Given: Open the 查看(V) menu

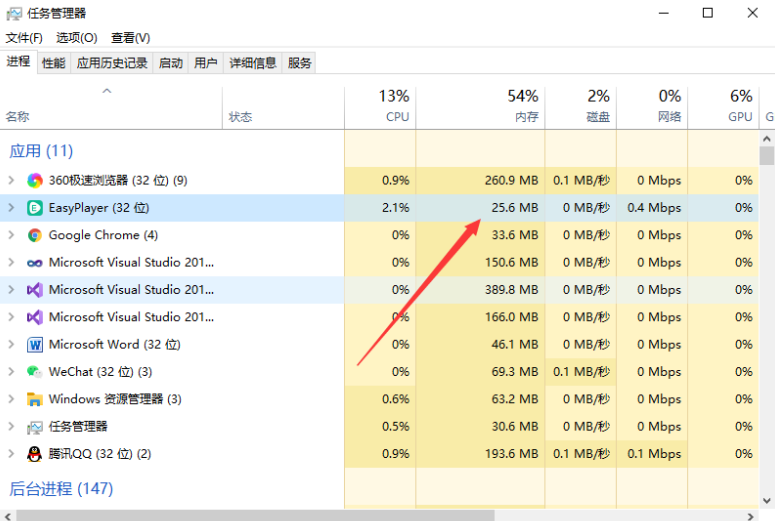Looking at the screenshot, I should pyautogui.click(x=130, y=38).
